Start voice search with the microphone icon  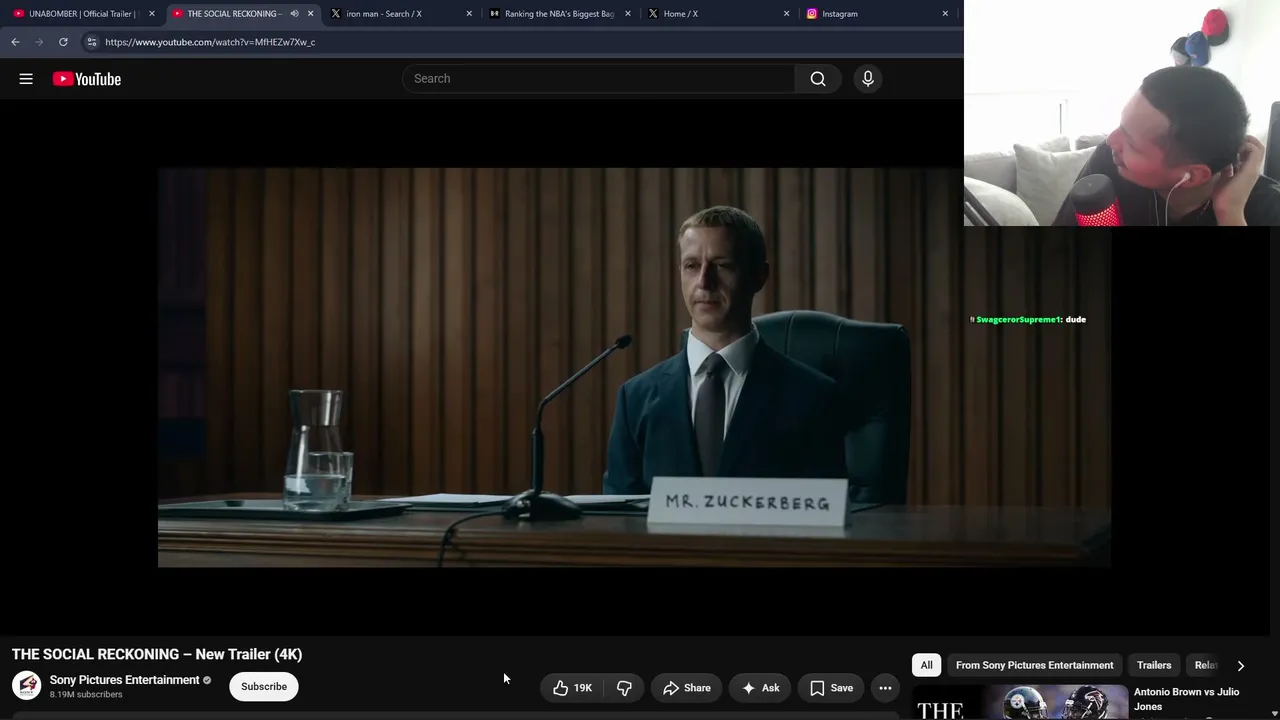(x=868, y=79)
